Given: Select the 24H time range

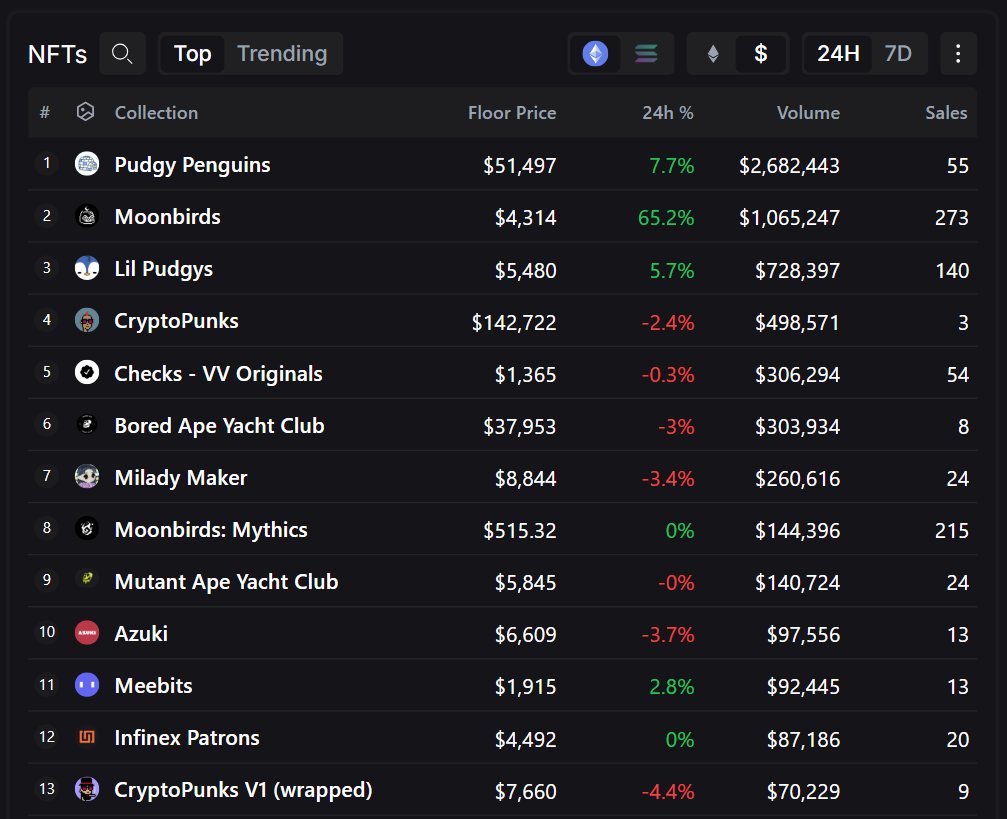Looking at the screenshot, I should [x=838, y=53].
